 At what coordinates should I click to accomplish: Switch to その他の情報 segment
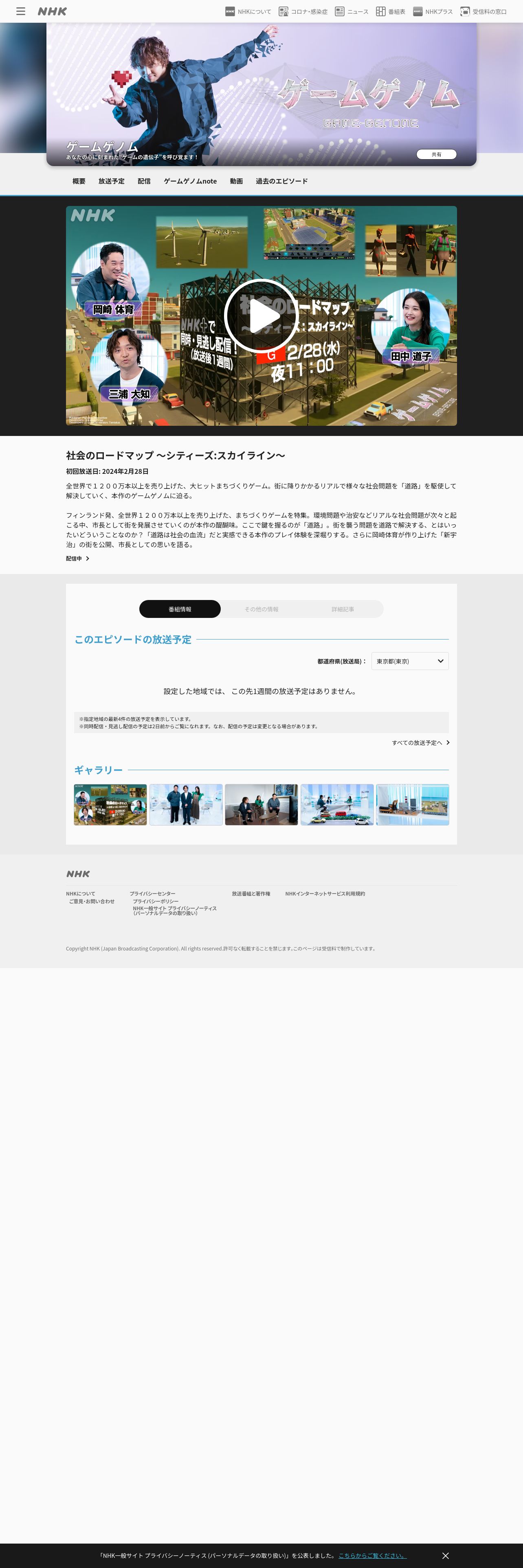[x=261, y=609]
